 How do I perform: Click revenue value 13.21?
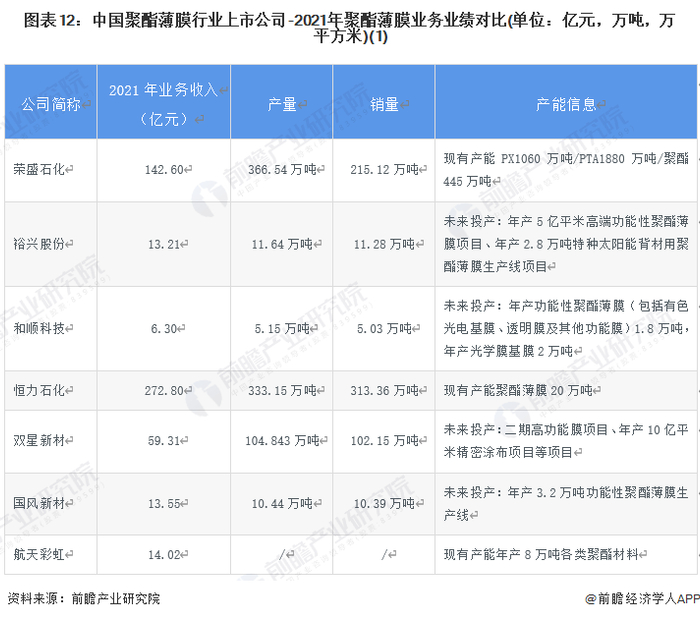pyautogui.click(x=164, y=245)
